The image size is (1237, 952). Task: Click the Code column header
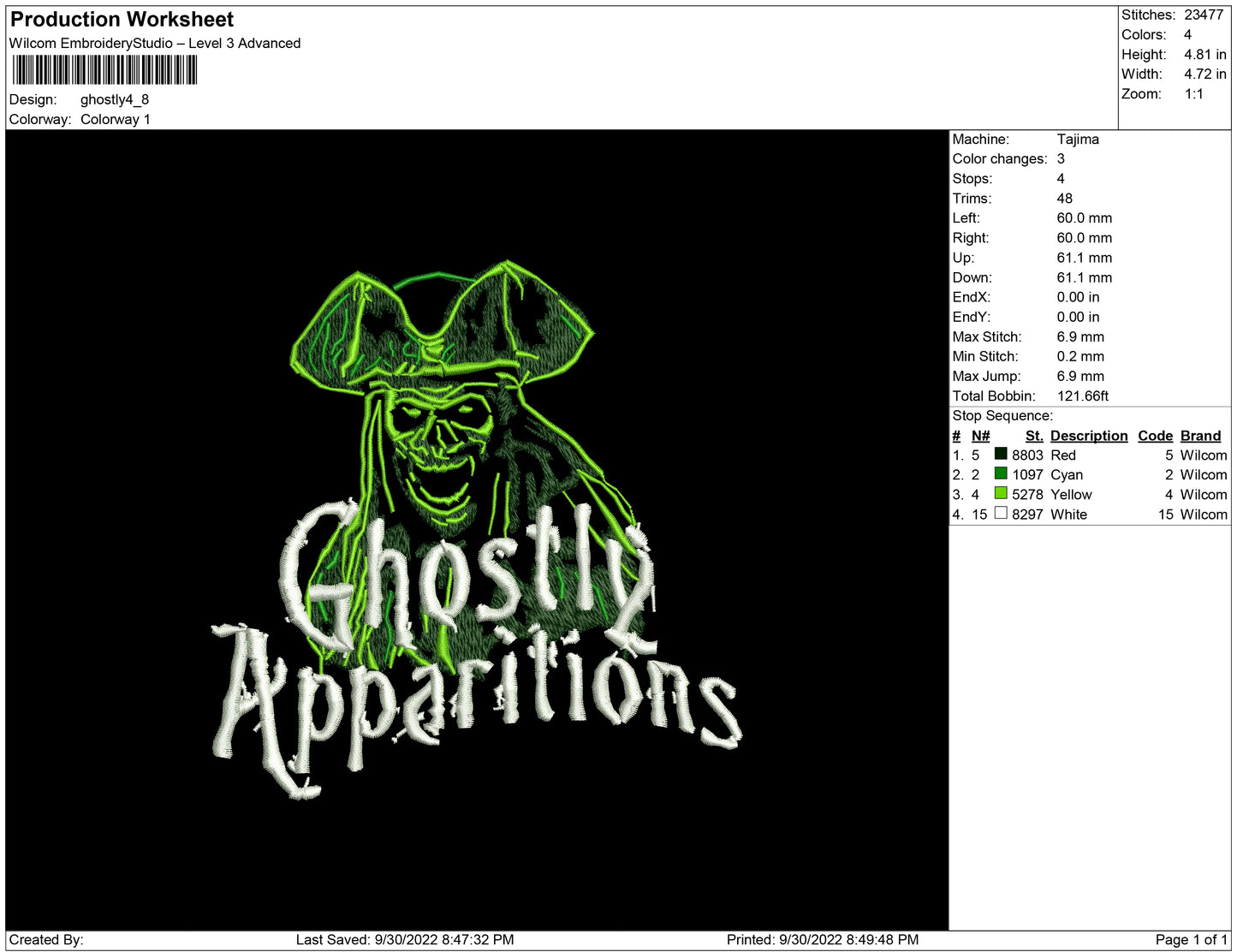pos(1155,436)
